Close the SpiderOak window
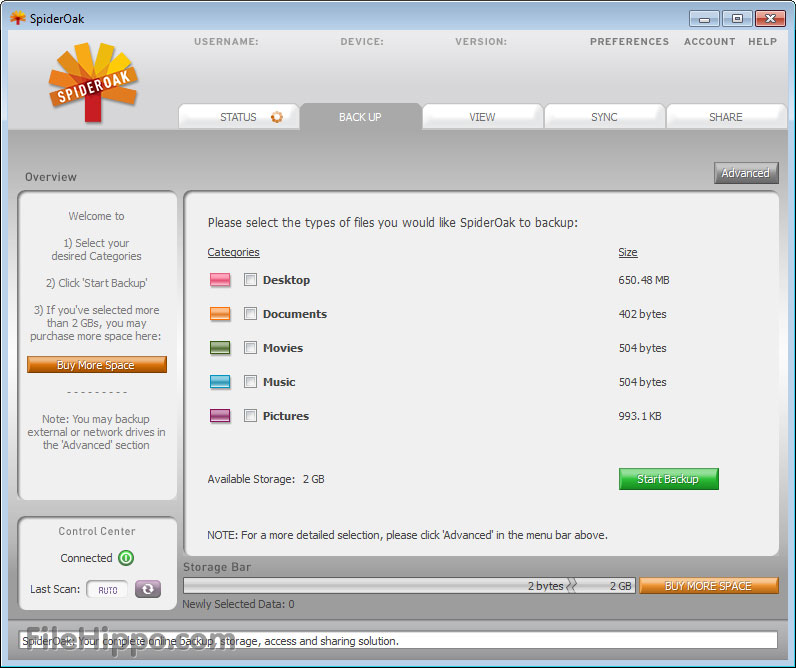Viewport: 796px width, 668px height. click(x=770, y=19)
